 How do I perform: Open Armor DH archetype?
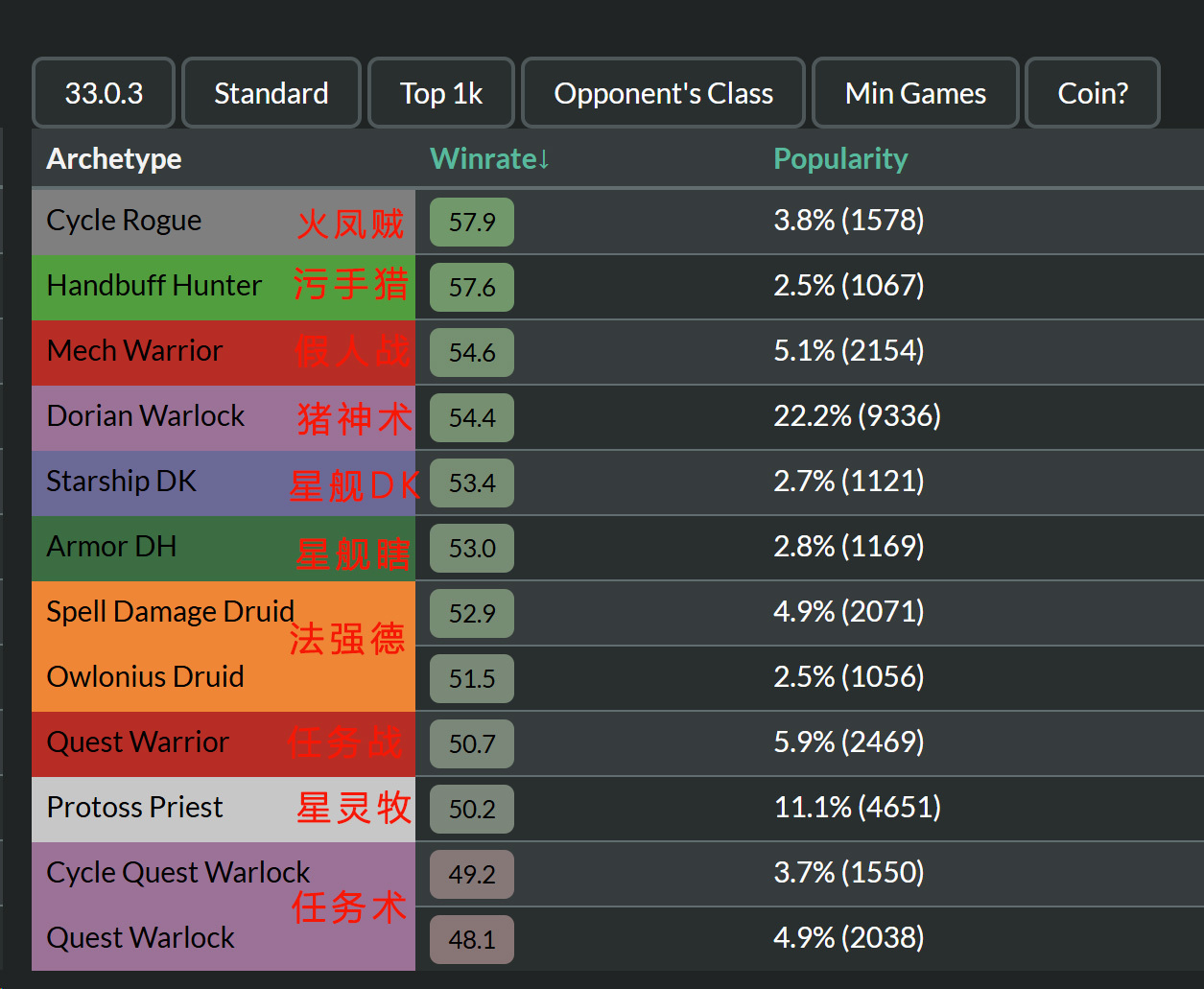111,547
